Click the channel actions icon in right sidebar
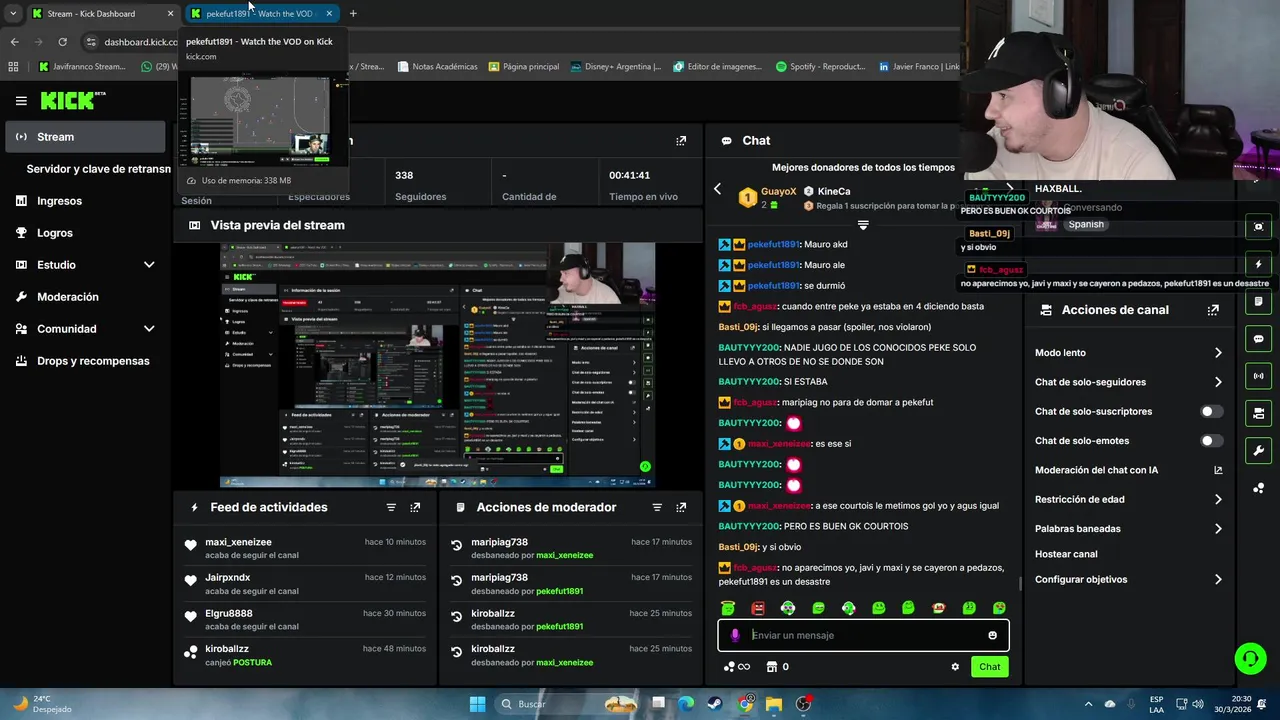Viewport: 1280px width, 720px height. click(x=1258, y=413)
